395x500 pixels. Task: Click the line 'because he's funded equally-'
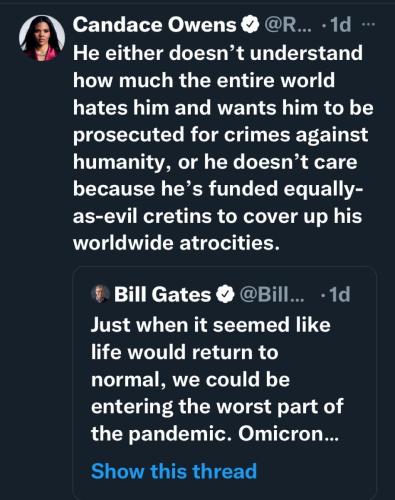coord(217,189)
